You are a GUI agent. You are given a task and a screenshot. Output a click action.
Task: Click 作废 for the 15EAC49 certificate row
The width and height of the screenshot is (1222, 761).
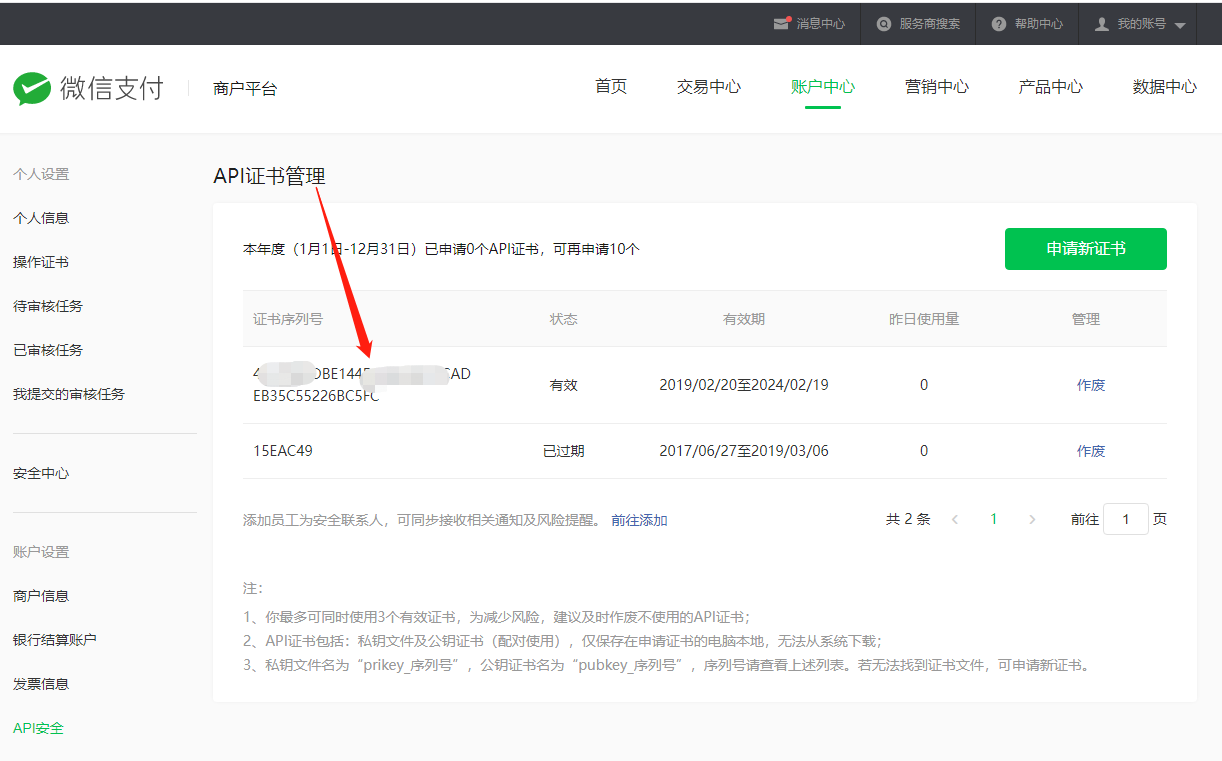pyautogui.click(x=1091, y=451)
